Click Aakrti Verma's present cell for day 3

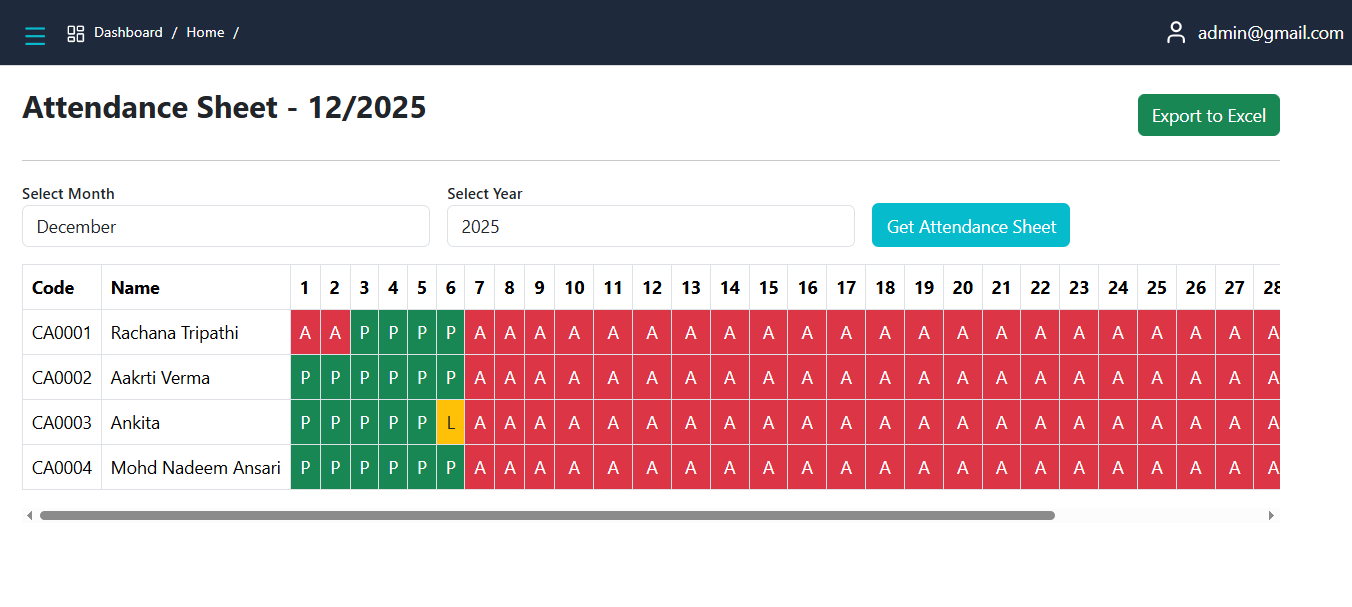tap(364, 378)
